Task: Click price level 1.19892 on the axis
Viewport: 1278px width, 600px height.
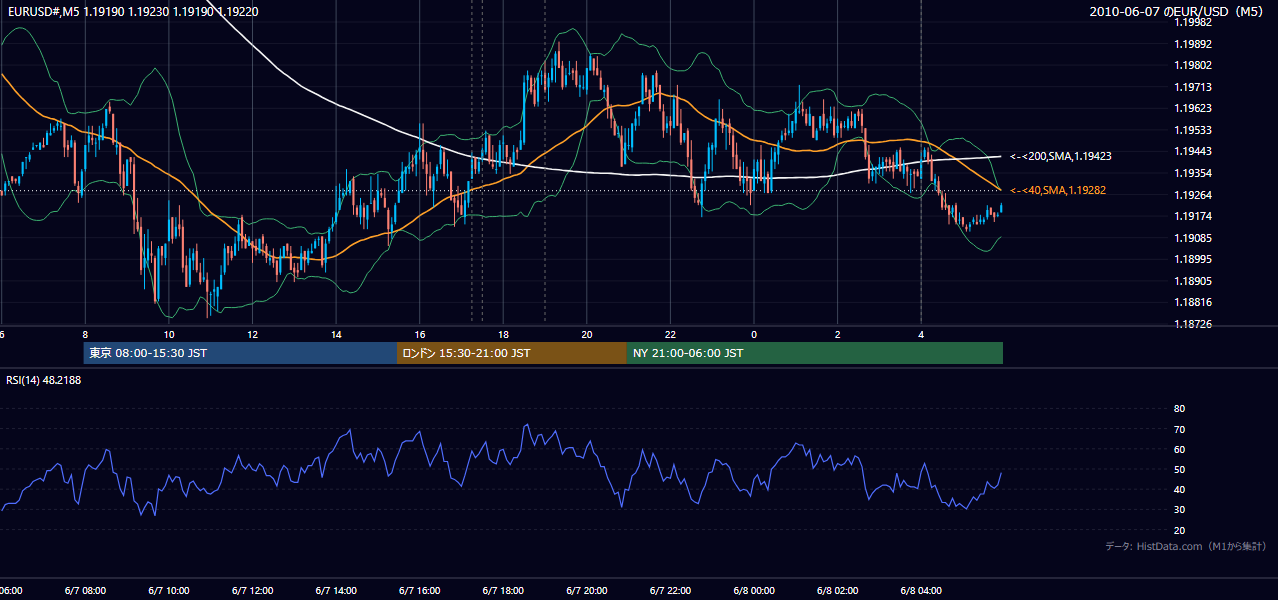Action: point(1192,44)
